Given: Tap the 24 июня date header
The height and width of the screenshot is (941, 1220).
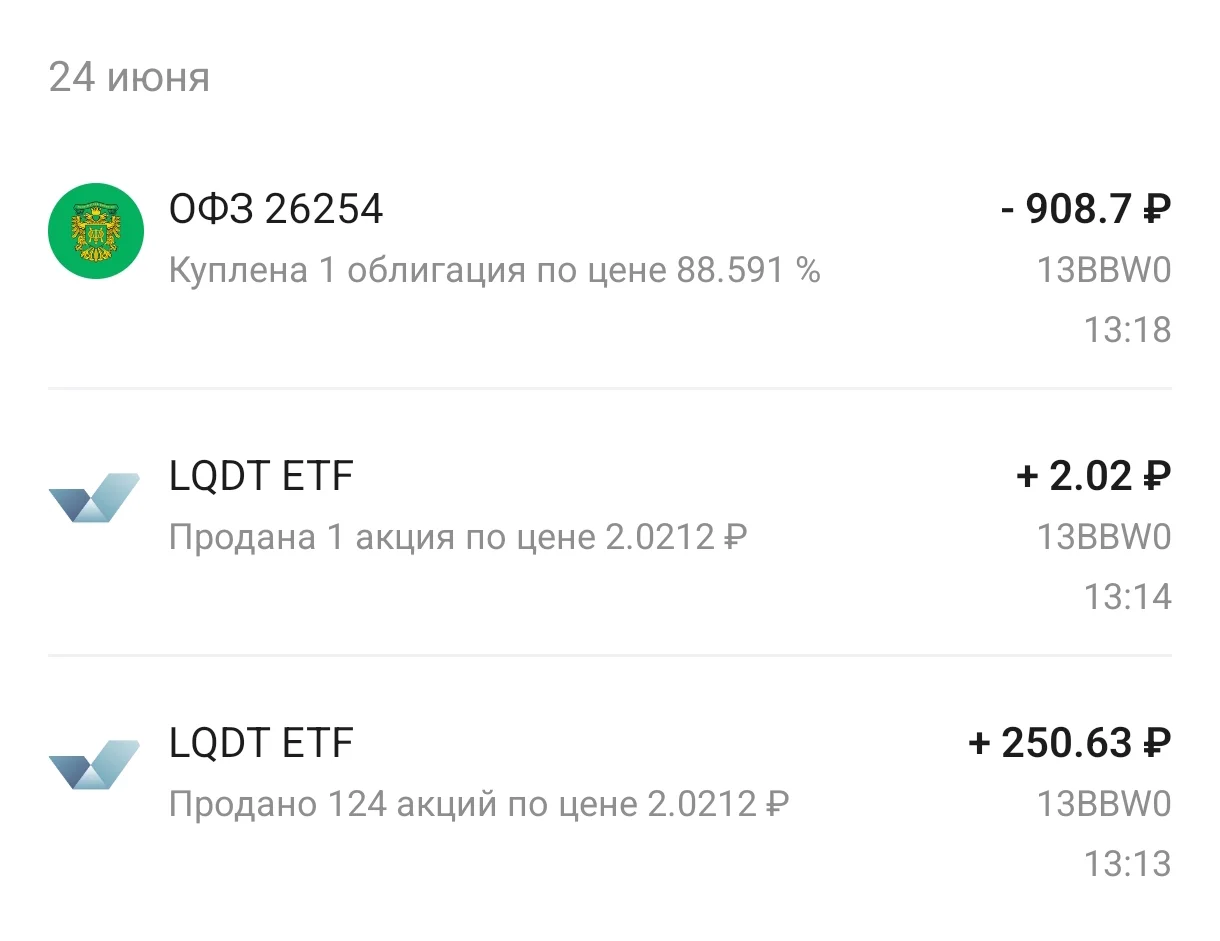Looking at the screenshot, I should point(129,77).
